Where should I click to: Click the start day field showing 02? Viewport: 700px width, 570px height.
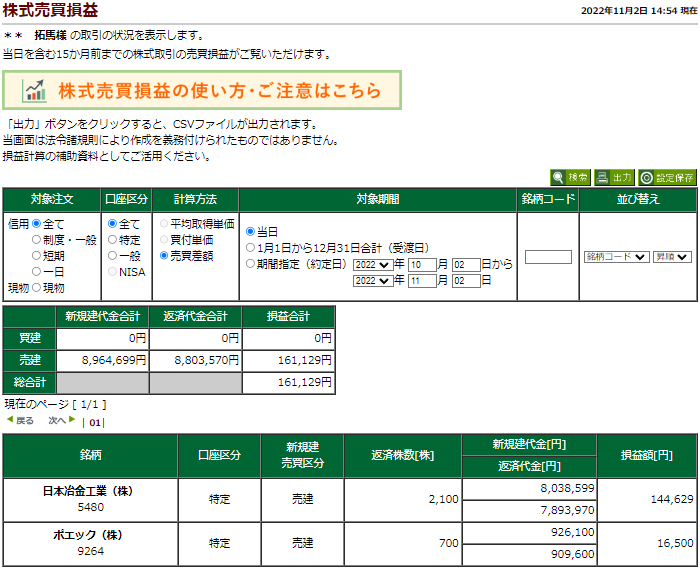[466, 265]
